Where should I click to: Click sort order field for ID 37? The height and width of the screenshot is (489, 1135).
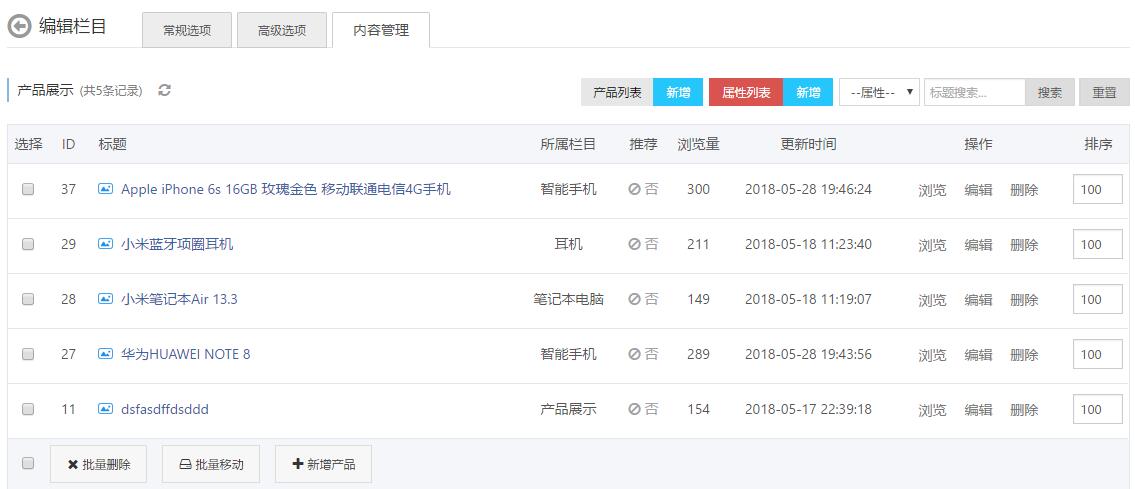coord(1097,190)
